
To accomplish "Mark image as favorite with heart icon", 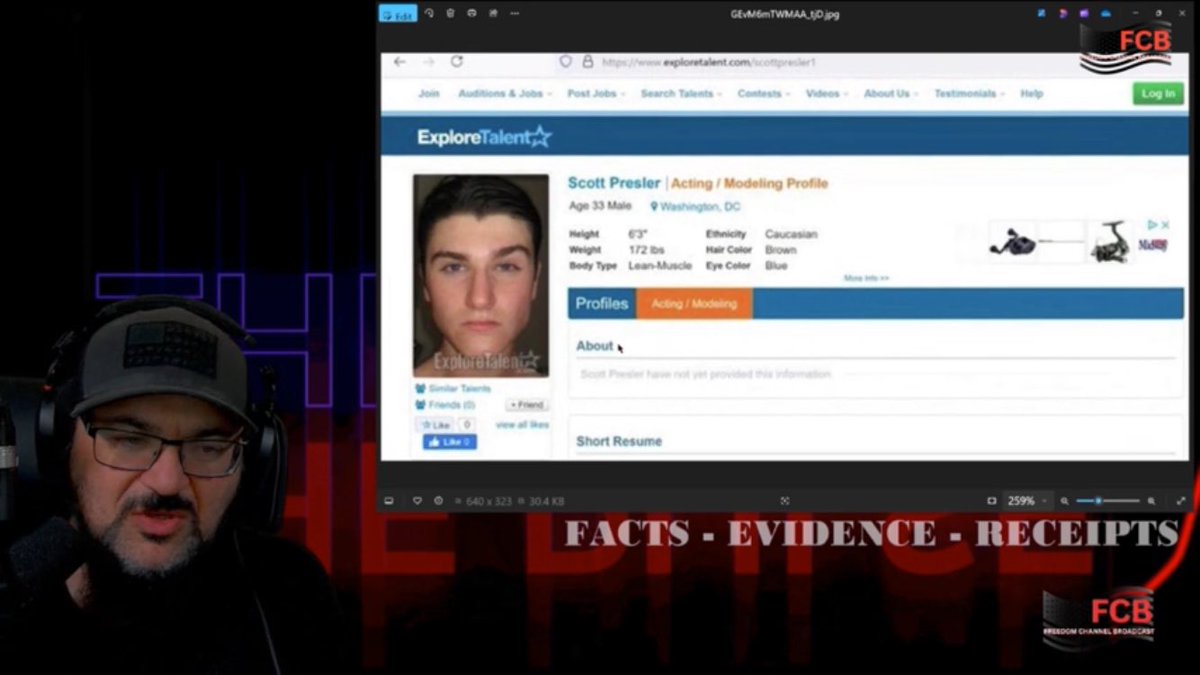I will [417, 500].
